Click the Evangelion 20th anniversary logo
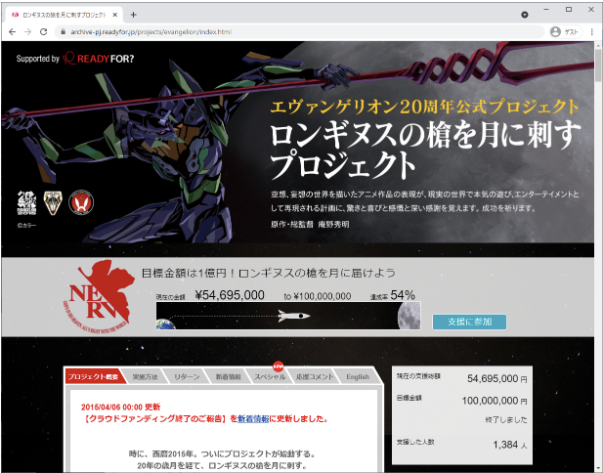The image size is (603, 473). click(x=27, y=203)
